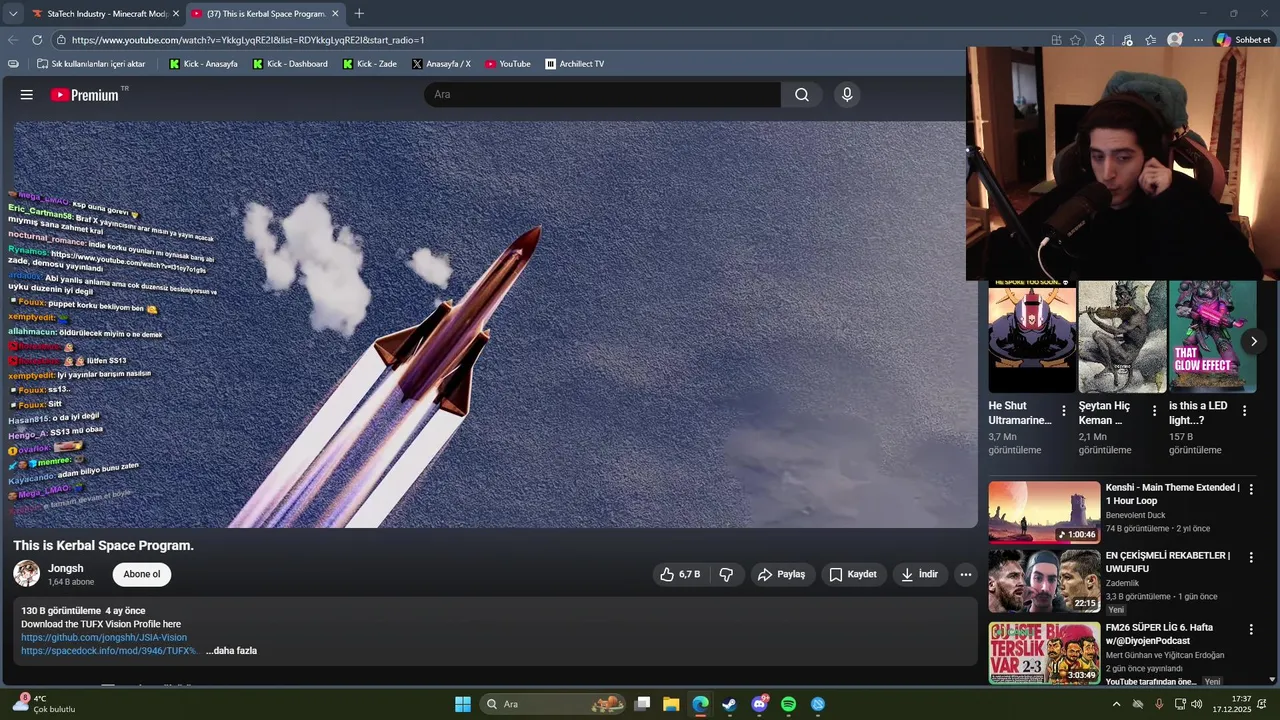Screen dimensions: 1280x720
Task: Open Copilot 'Sohbet et' button
Action: (x=1244, y=40)
